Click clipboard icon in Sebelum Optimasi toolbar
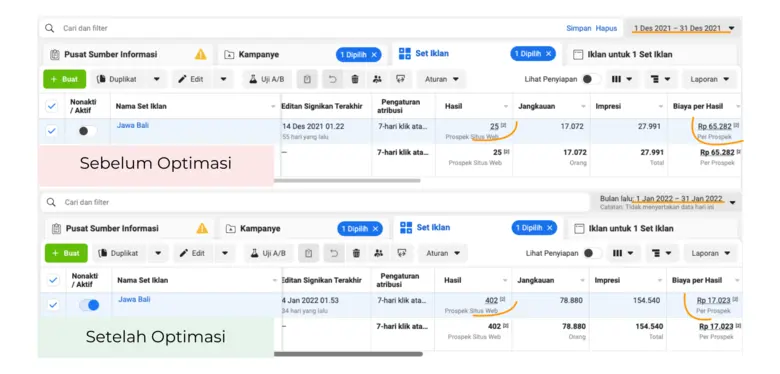The height and width of the screenshot is (374, 780). click(307, 79)
